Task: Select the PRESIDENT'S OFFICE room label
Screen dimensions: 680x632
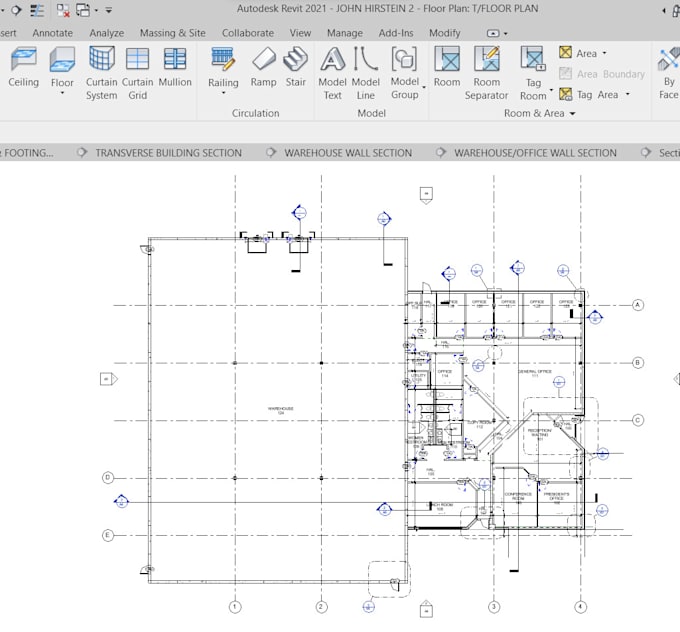Action: 556,496
